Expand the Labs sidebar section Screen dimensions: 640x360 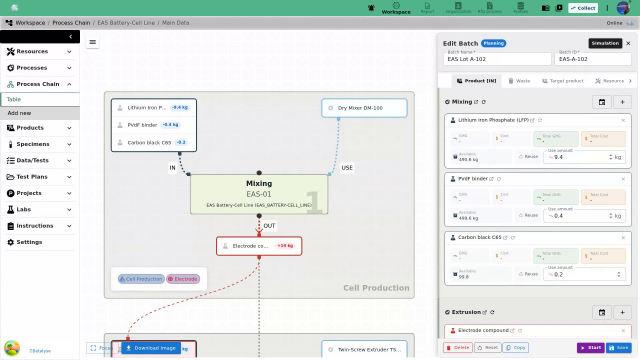click(40, 209)
